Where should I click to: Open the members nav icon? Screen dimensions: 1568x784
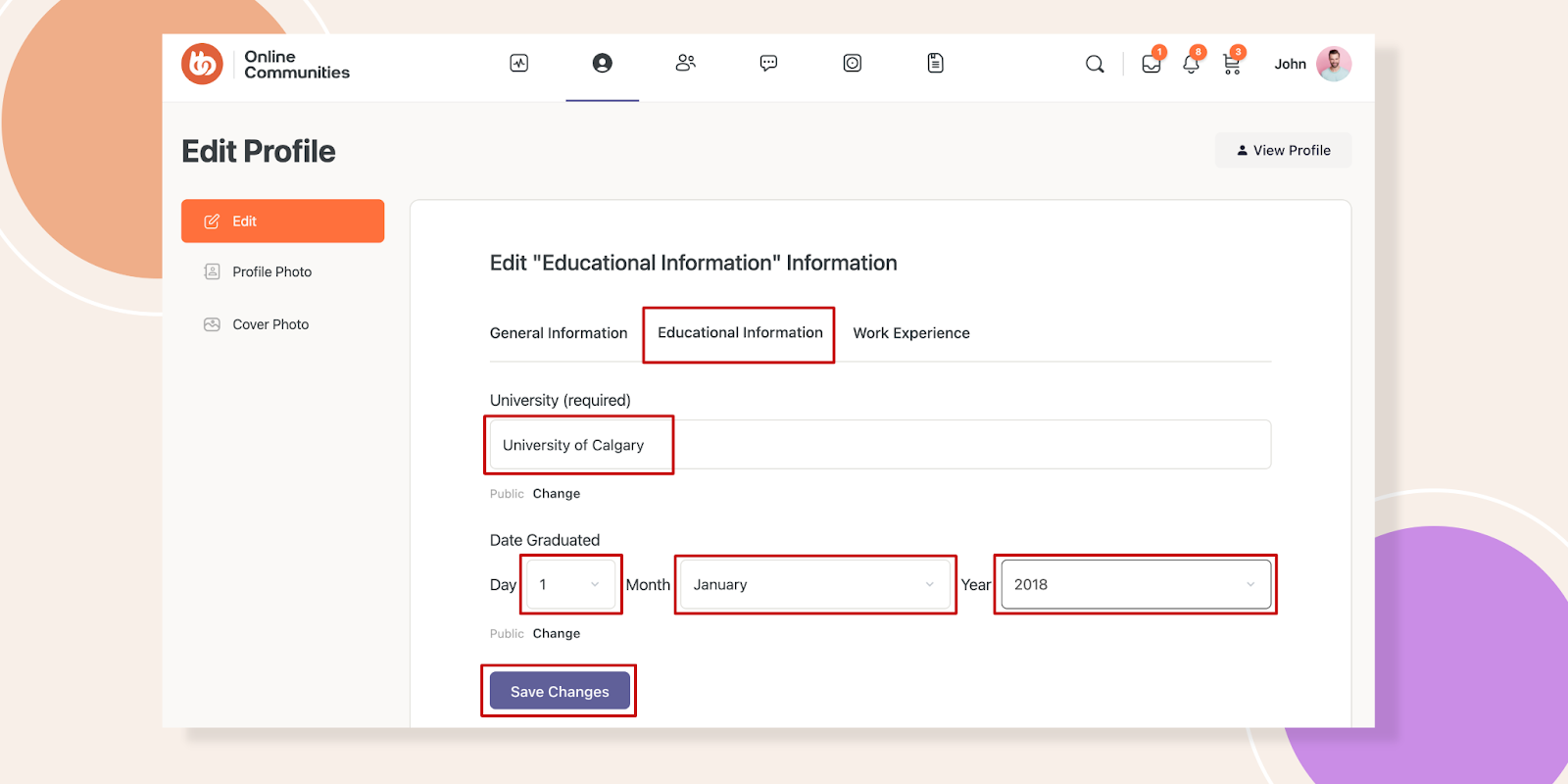686,64
